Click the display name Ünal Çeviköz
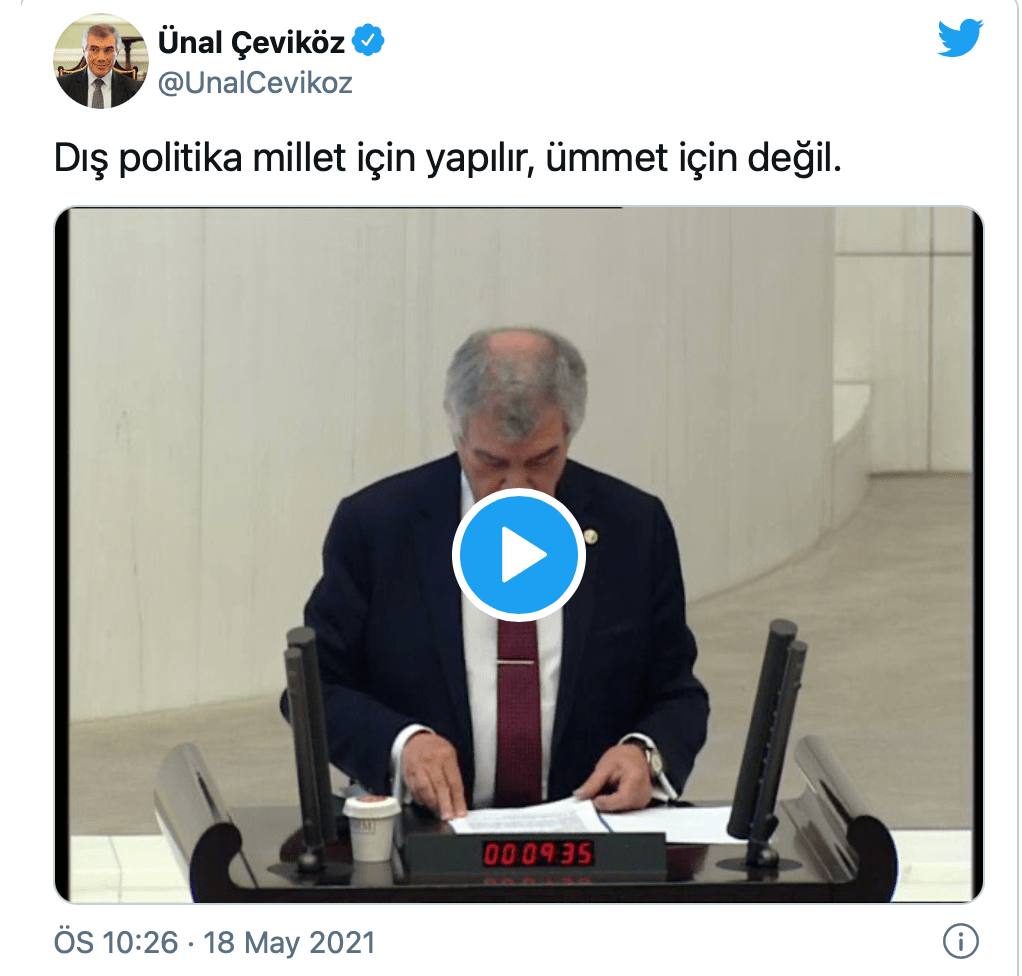This screenshot has height=976, width=1022. [x=252, y=42]
